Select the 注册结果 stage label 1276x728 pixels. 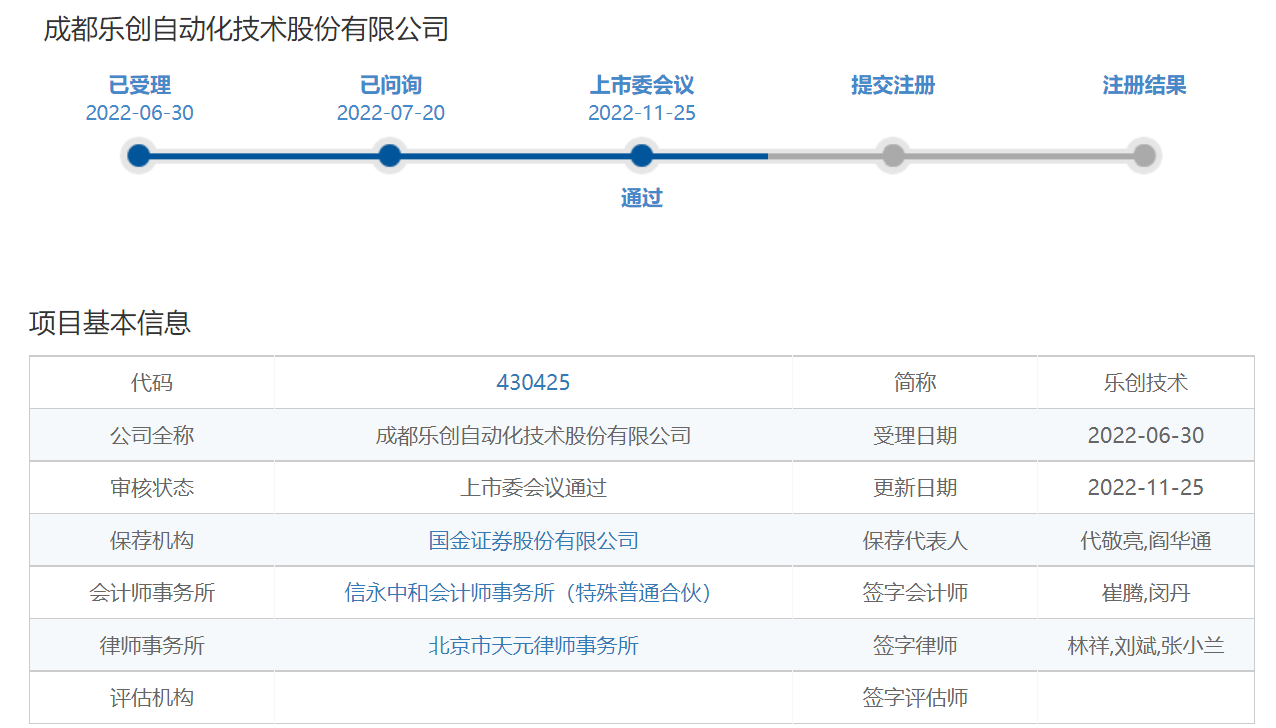(x=1144, y=85)
